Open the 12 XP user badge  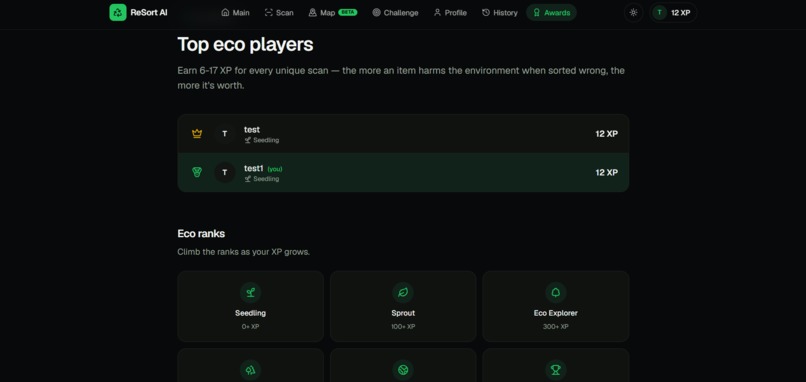[673, 12]
